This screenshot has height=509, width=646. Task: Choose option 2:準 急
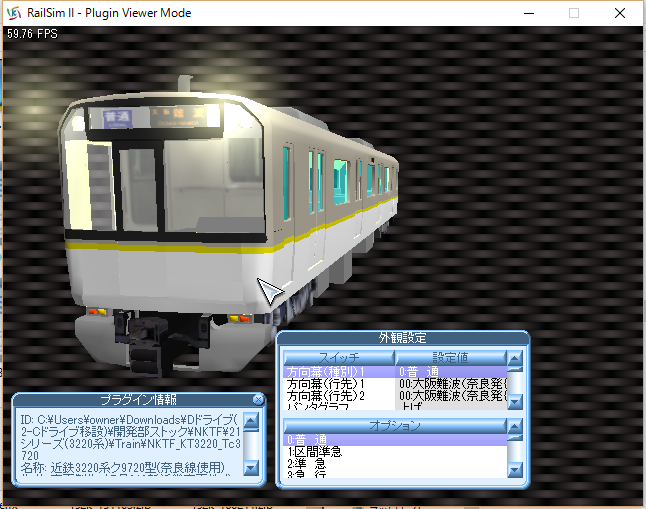pyautogui.click(x=395, y=464)
